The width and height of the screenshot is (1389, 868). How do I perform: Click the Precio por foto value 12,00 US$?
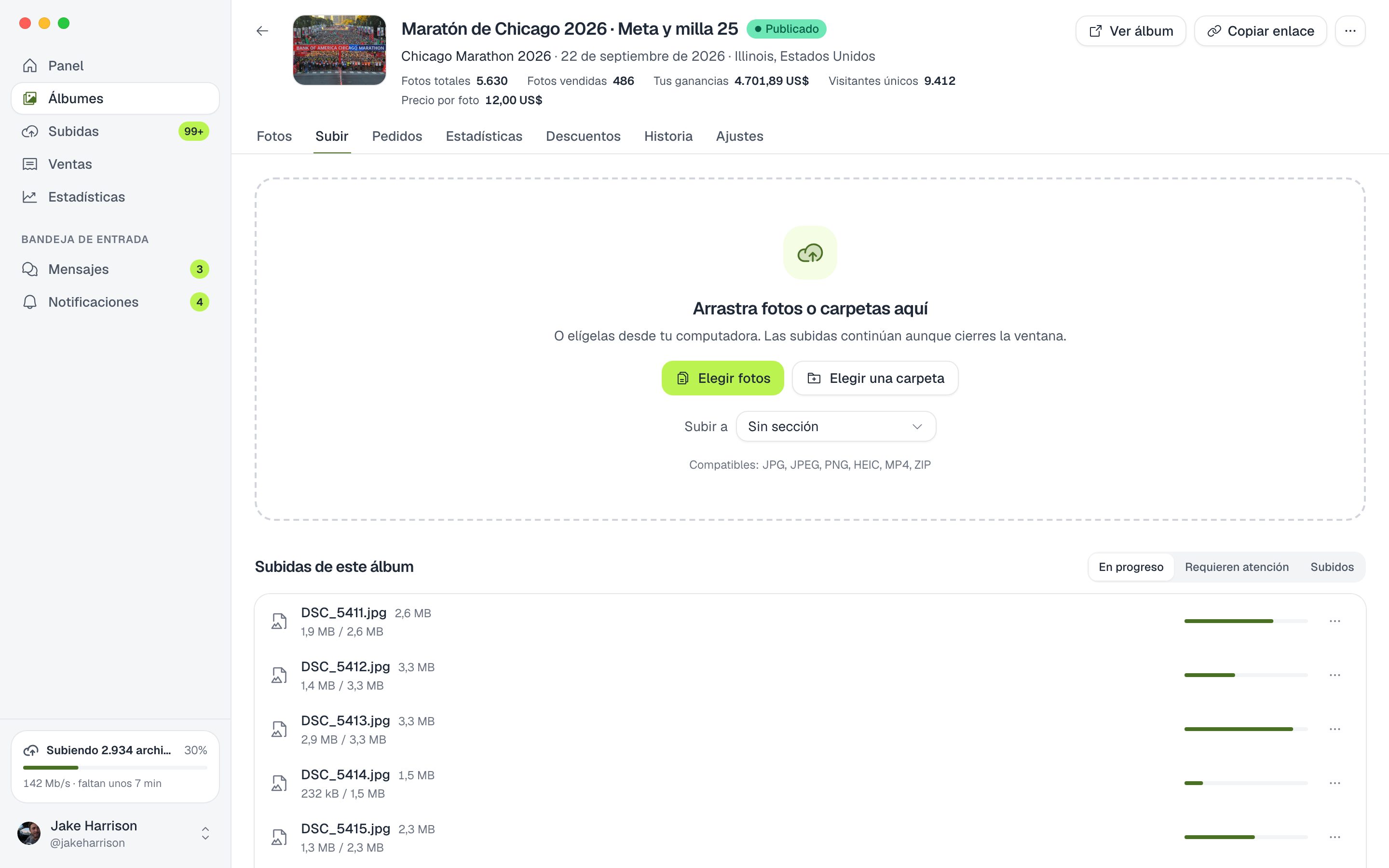point(514,100)
